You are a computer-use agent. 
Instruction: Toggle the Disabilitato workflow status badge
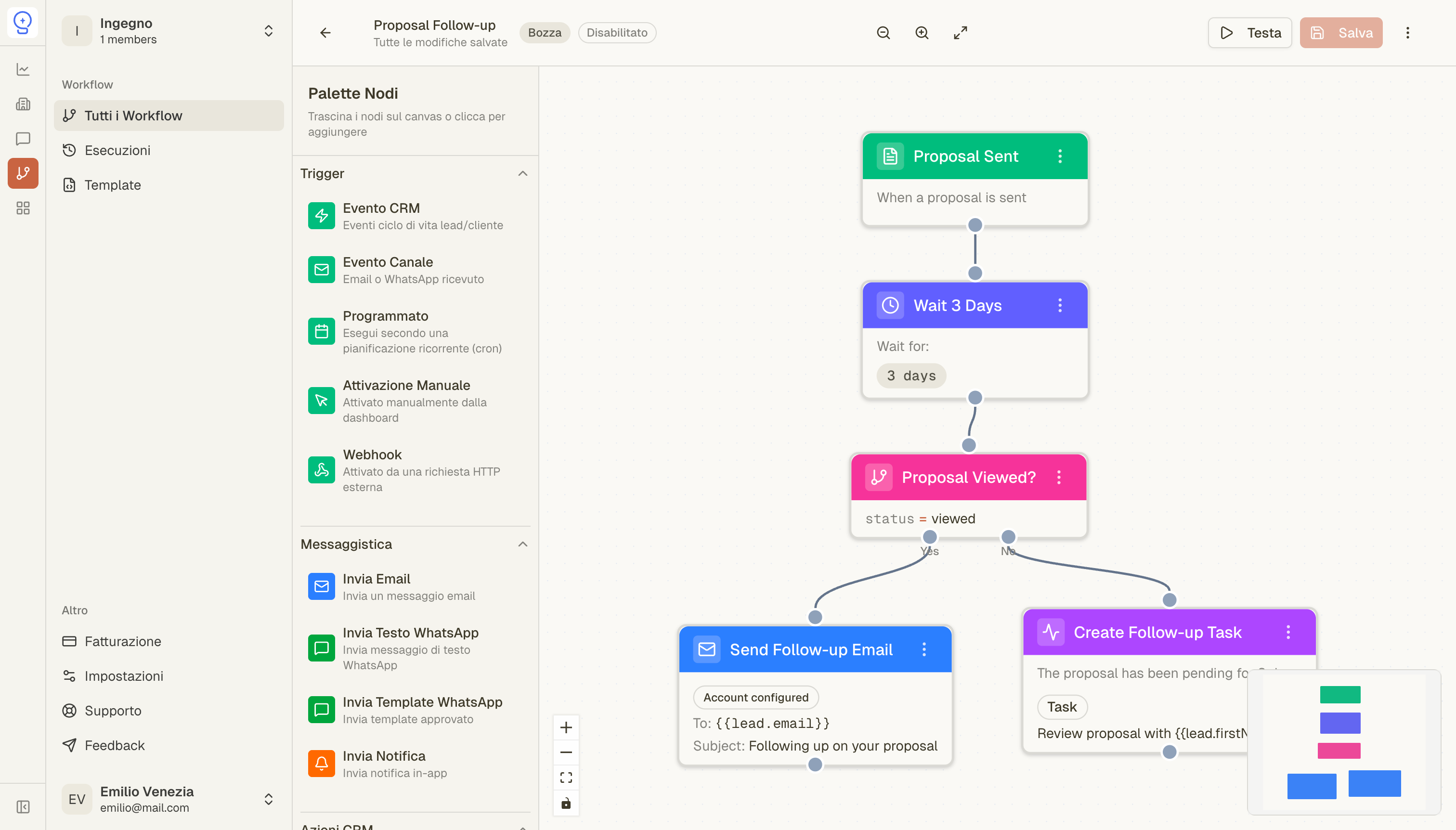coord(616,33)
